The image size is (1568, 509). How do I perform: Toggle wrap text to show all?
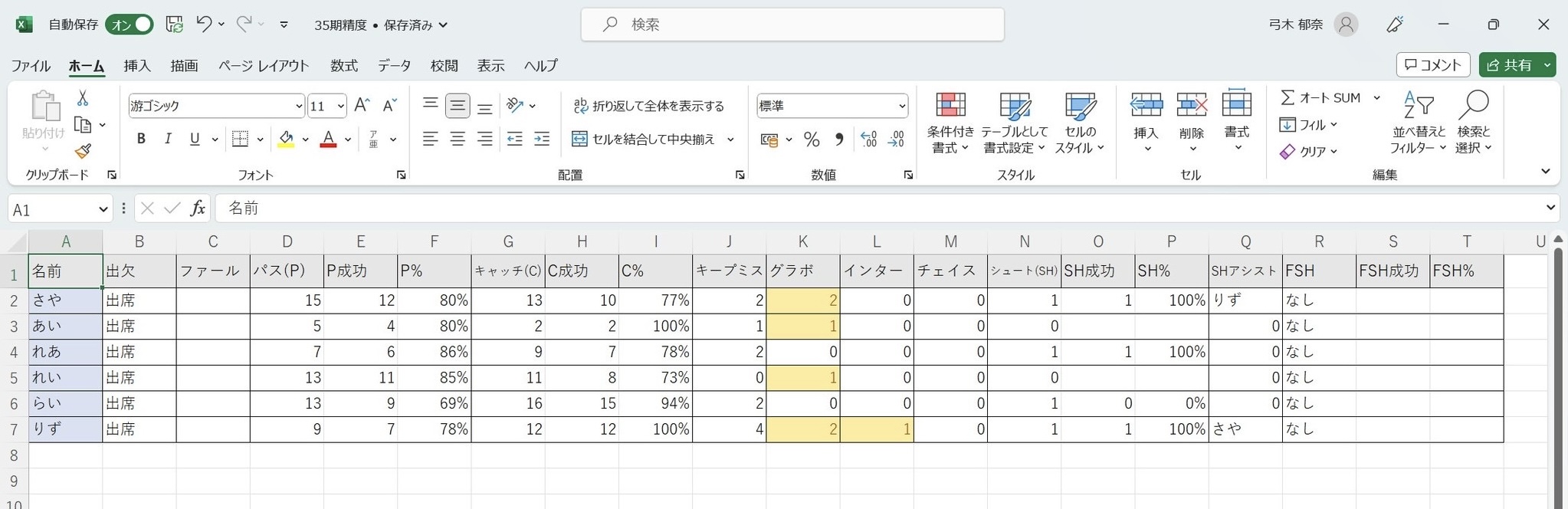(x=648, y=106)
